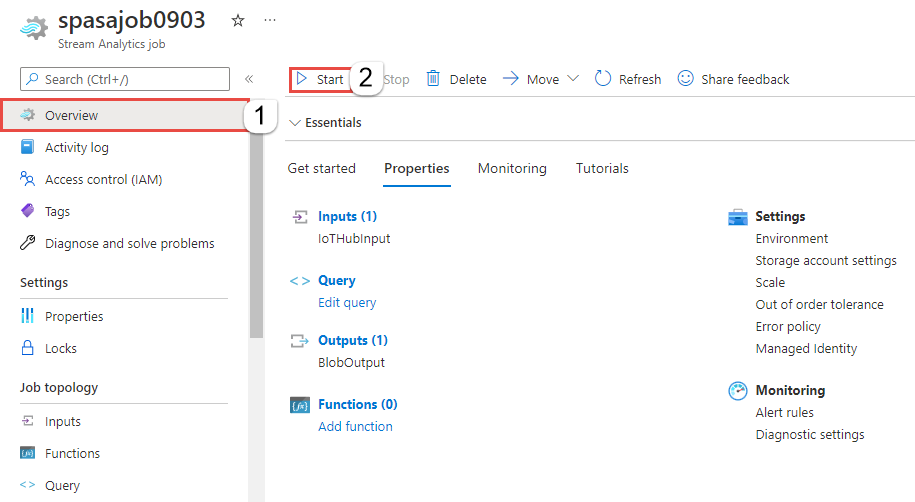The height and width of the screenshot is (502, 915).
Task: Collapse the sidebar with double chevron
Action: [x=249, y=79]
